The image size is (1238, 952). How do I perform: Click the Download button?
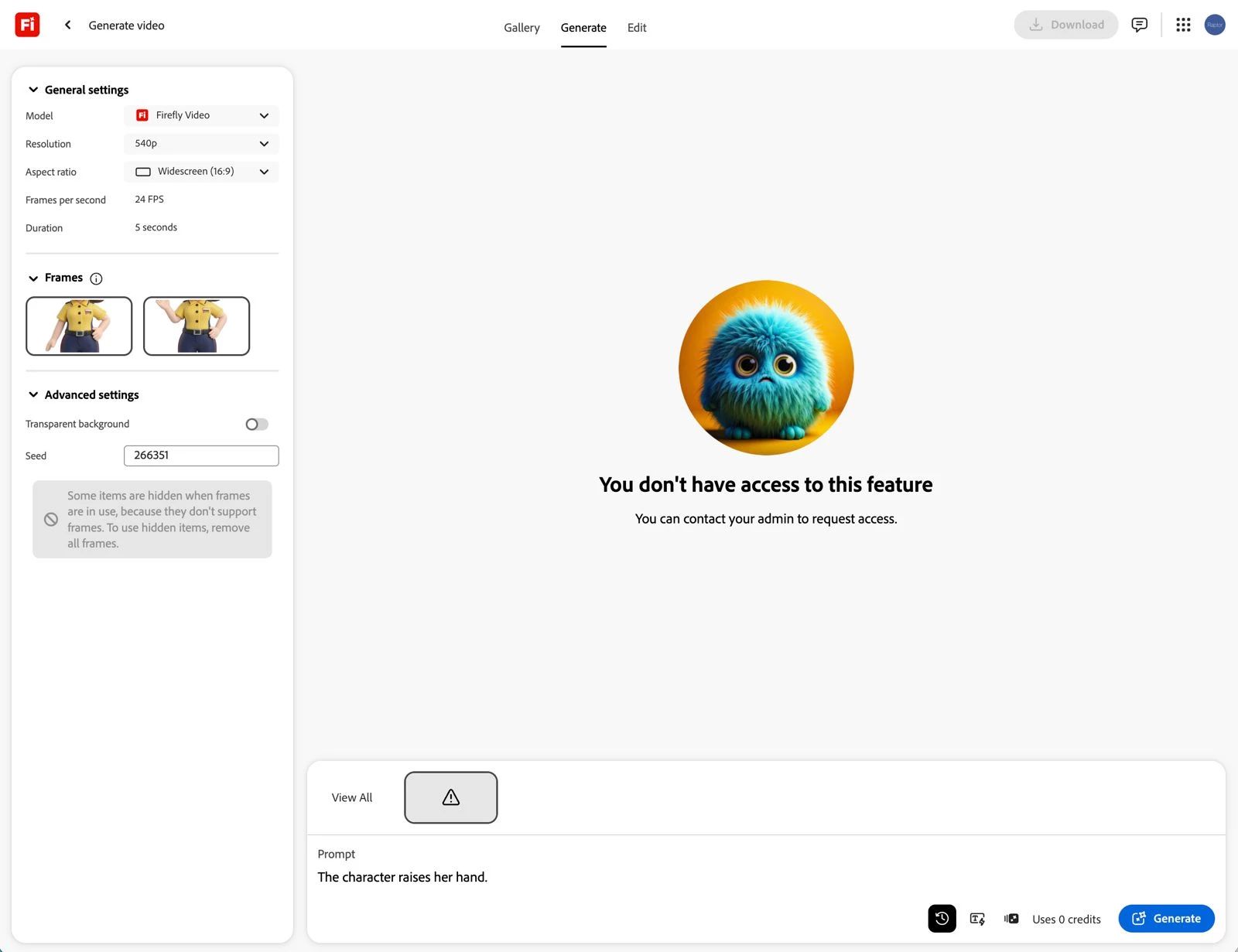click(x=1066, y=25)
